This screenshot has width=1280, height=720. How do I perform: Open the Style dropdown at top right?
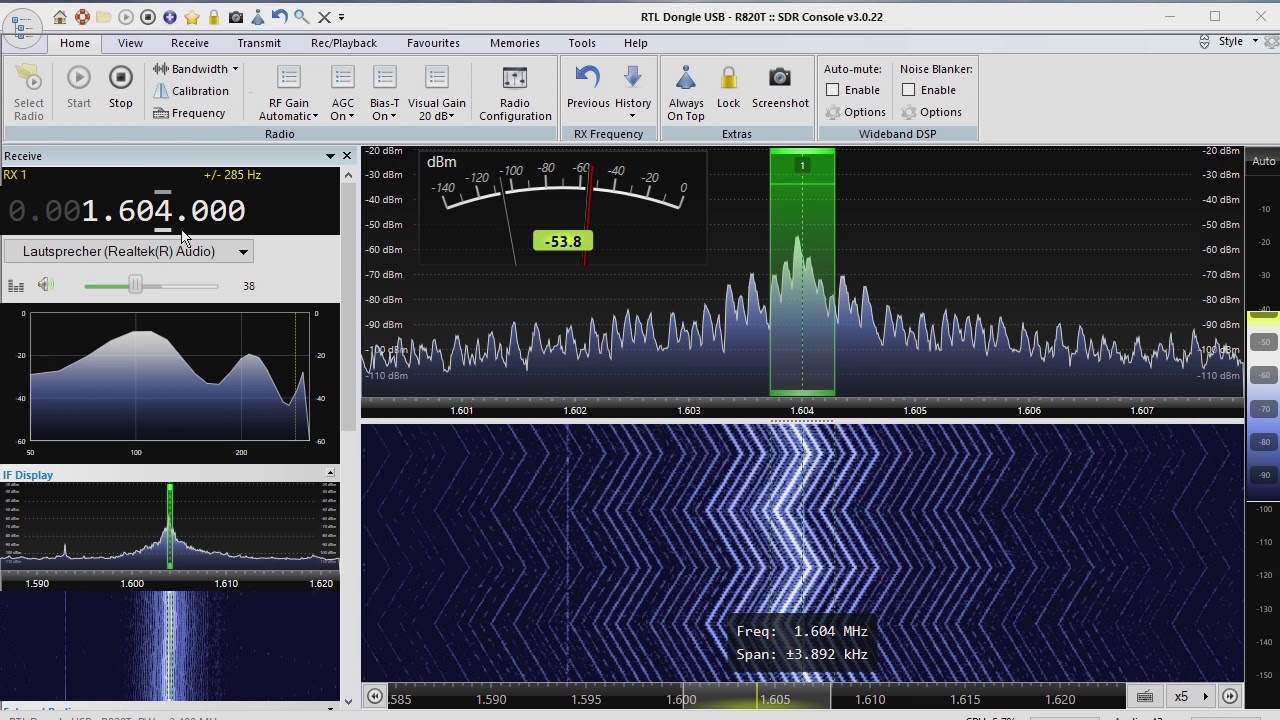tap(1238, 42)
